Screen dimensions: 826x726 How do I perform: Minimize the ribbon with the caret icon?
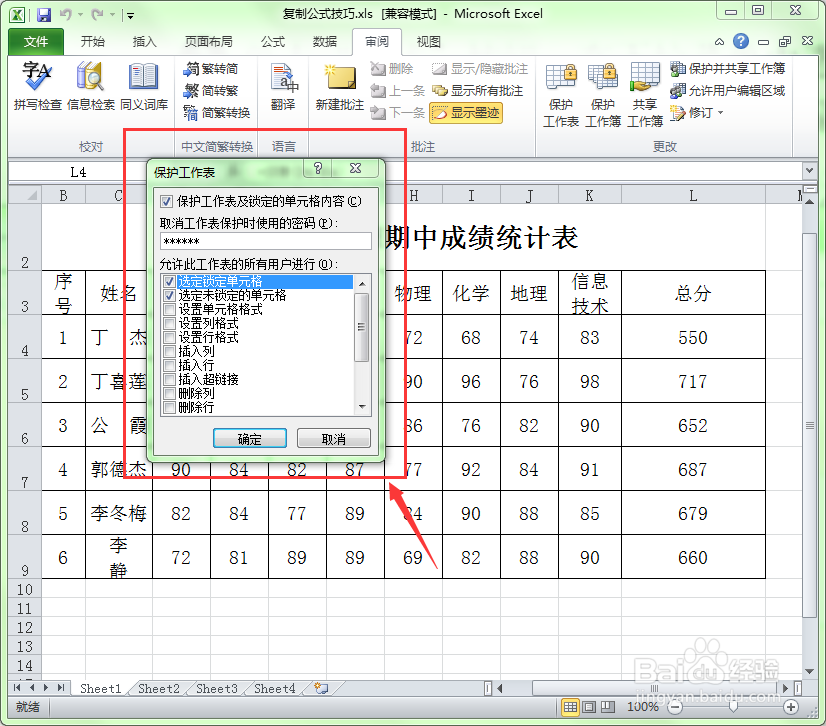tap(719, 42)
